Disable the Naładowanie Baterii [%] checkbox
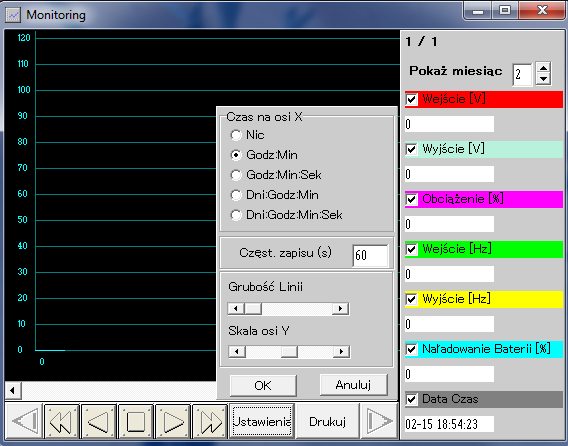568x446 pixels. coord(412,349)
